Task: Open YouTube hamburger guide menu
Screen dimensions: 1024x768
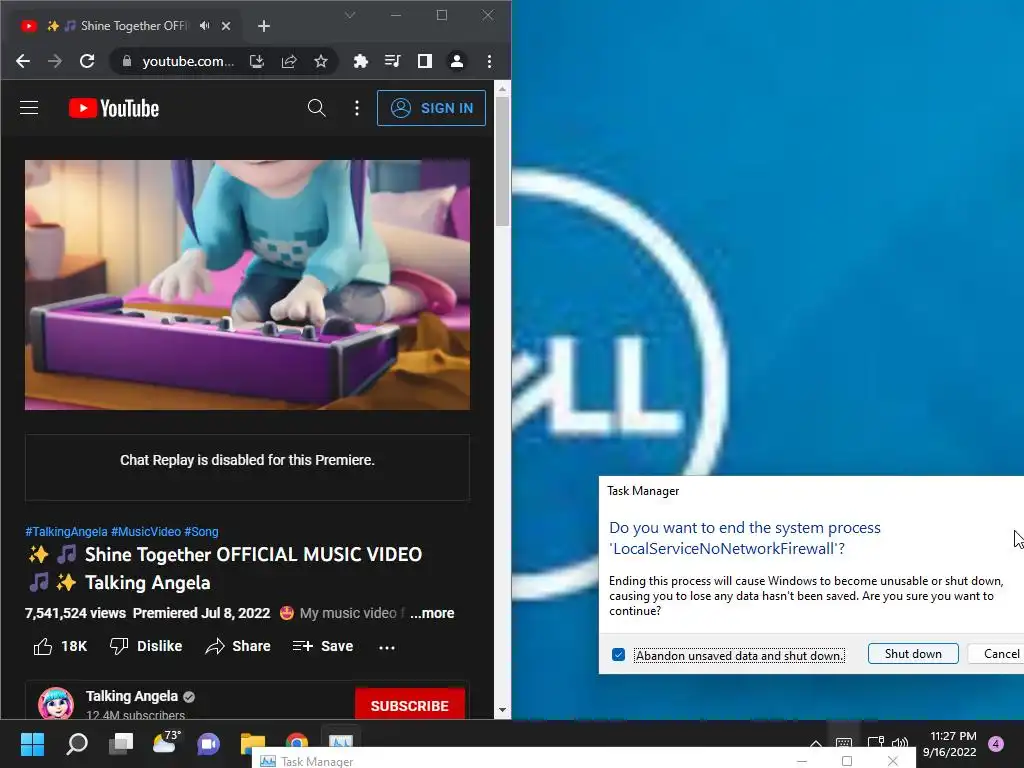Action: (x=29, y=108)
